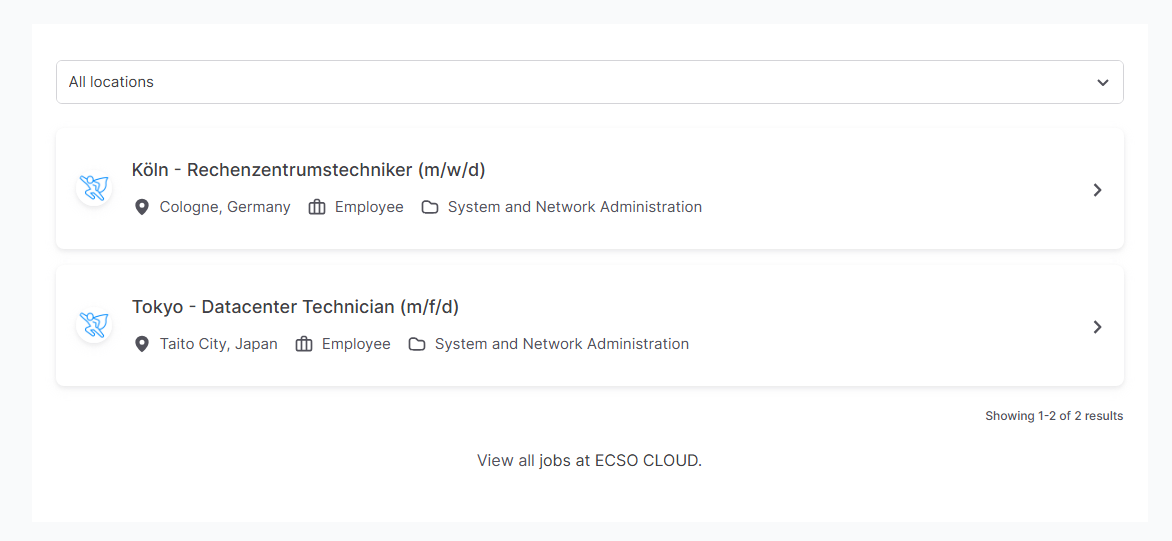Click briefcase icon on Köln job listing
Image resolution: width=1172 pixels, height=541 pixels.
click(x=317, y=207)
